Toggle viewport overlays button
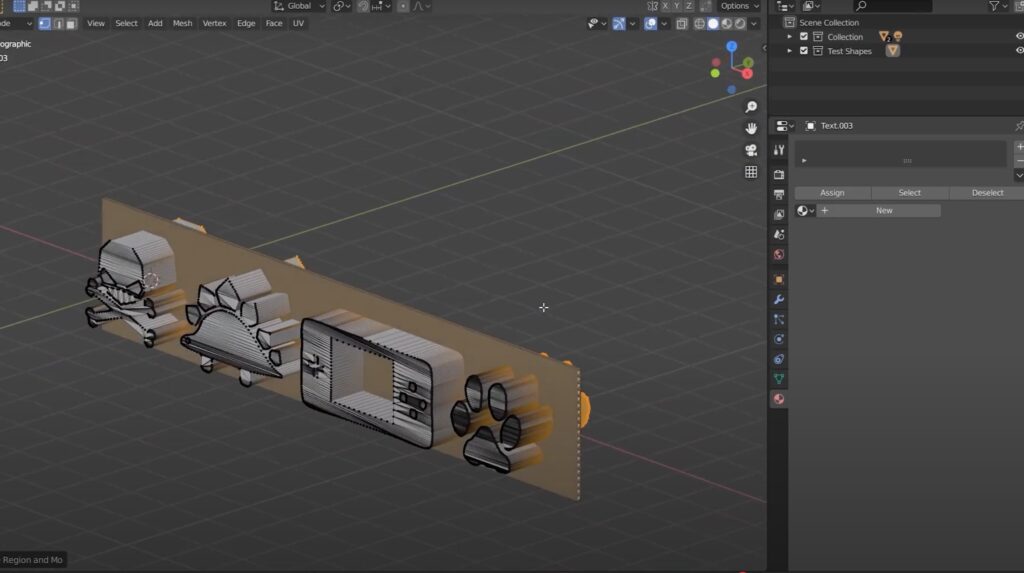 coord(650,24)
